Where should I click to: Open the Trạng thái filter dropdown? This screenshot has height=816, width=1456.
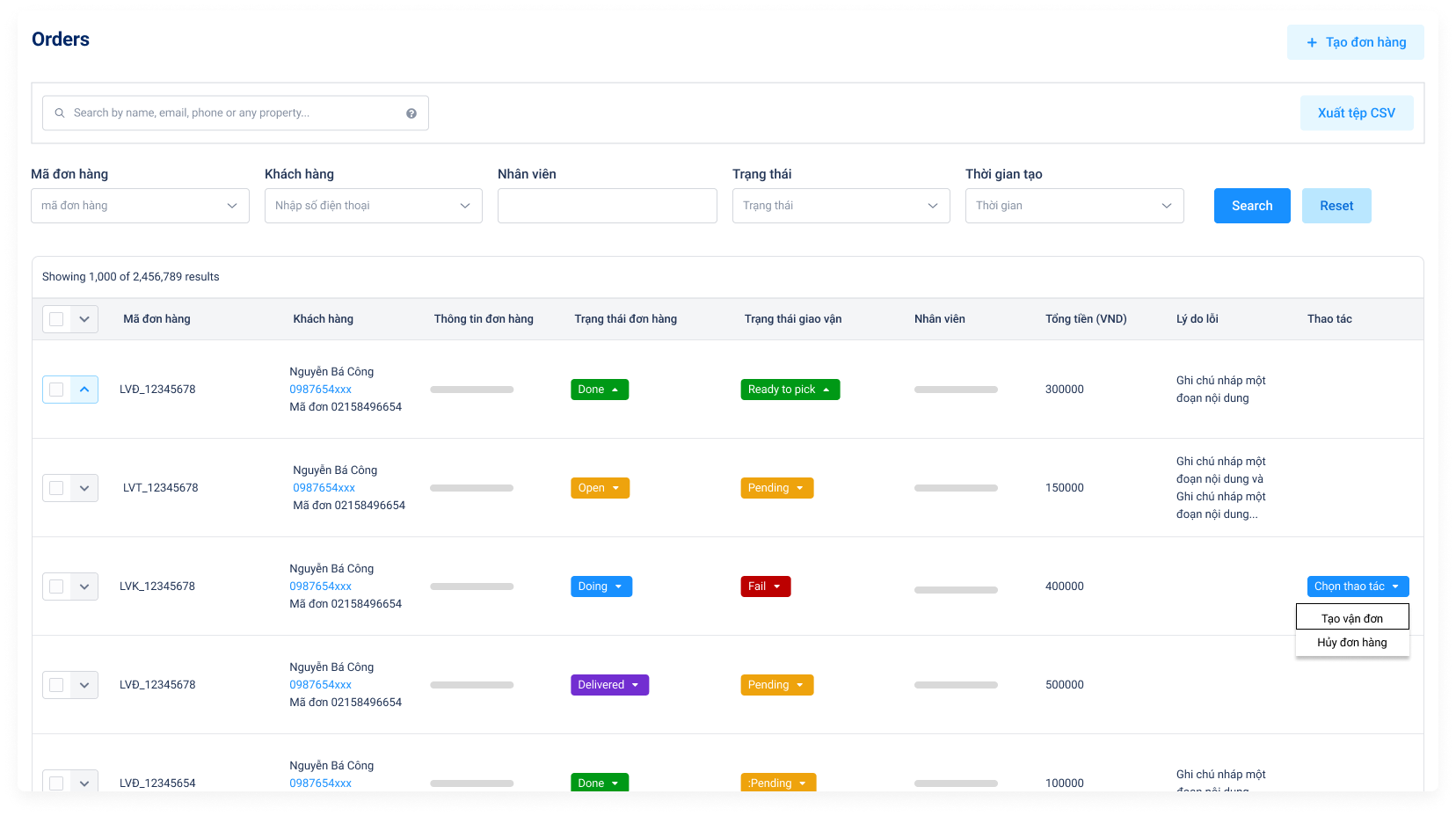841,205
